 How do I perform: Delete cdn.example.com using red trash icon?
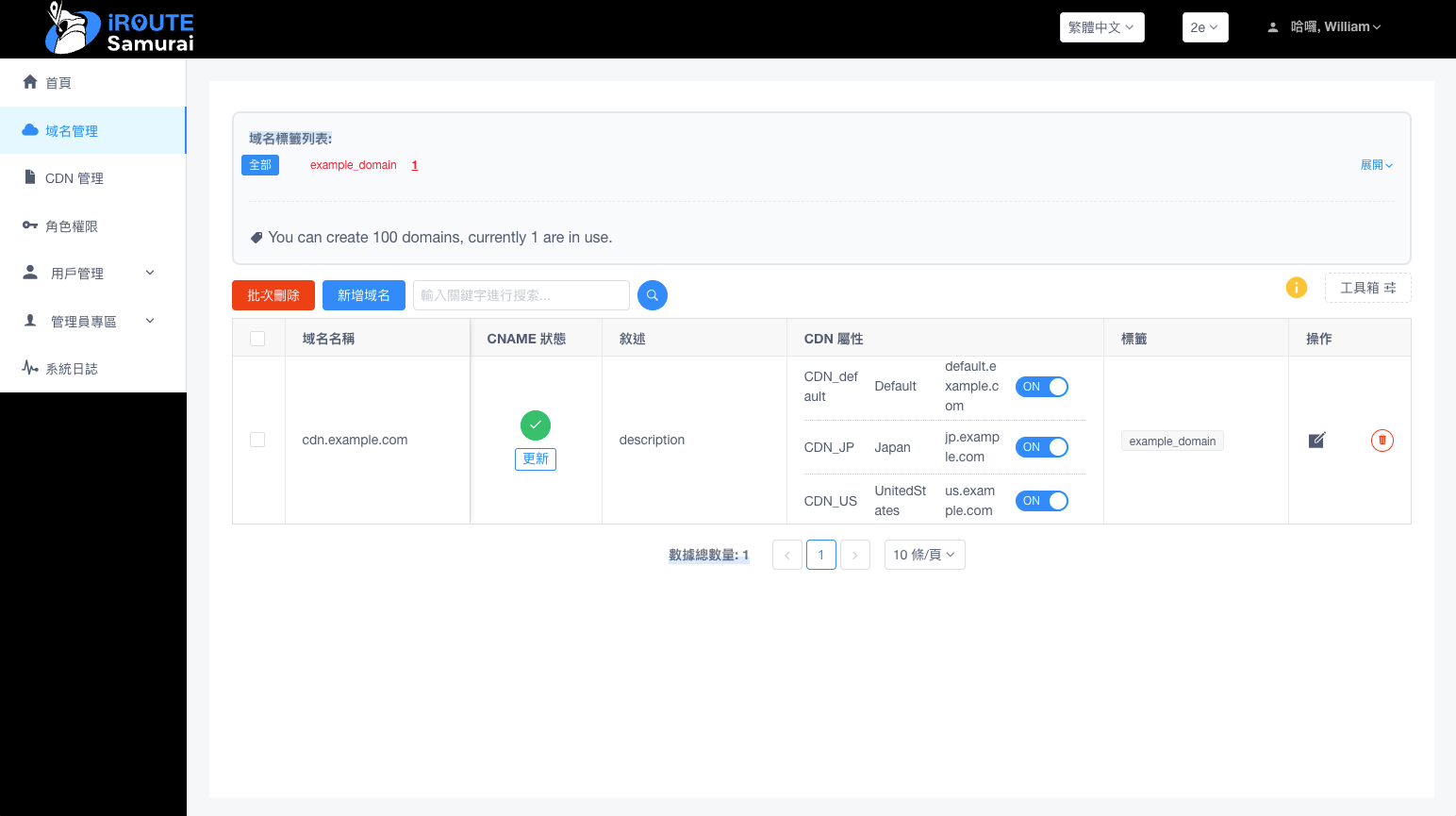[x=1382, y=441]
